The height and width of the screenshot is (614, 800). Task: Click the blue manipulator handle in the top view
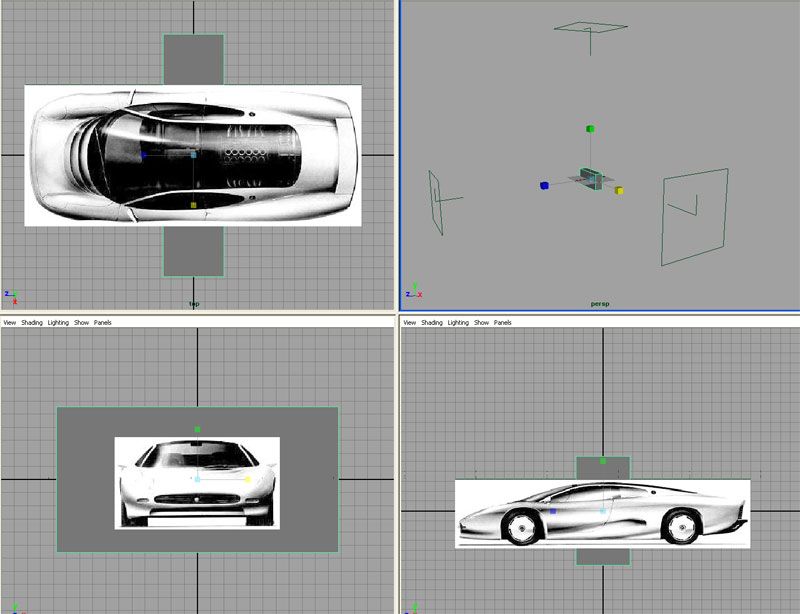(144, 155)
